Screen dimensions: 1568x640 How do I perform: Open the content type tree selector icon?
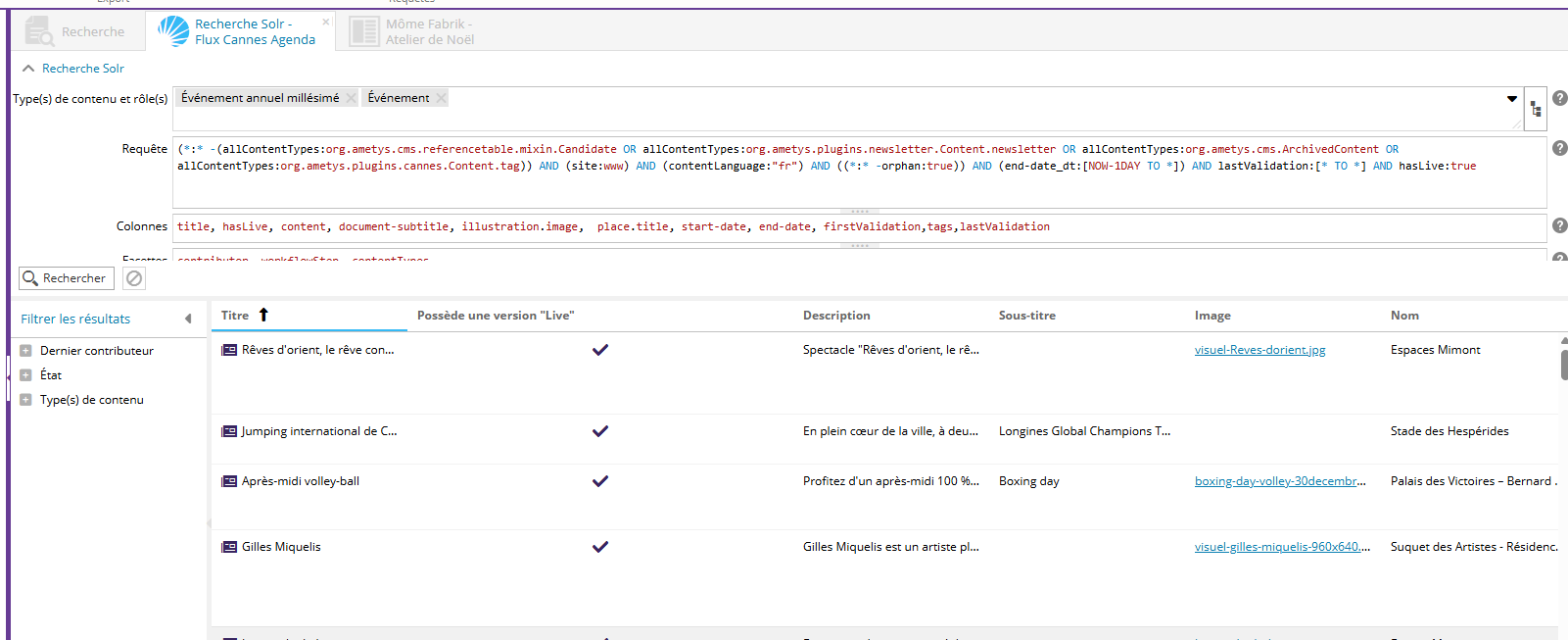tap(1535, 109)
